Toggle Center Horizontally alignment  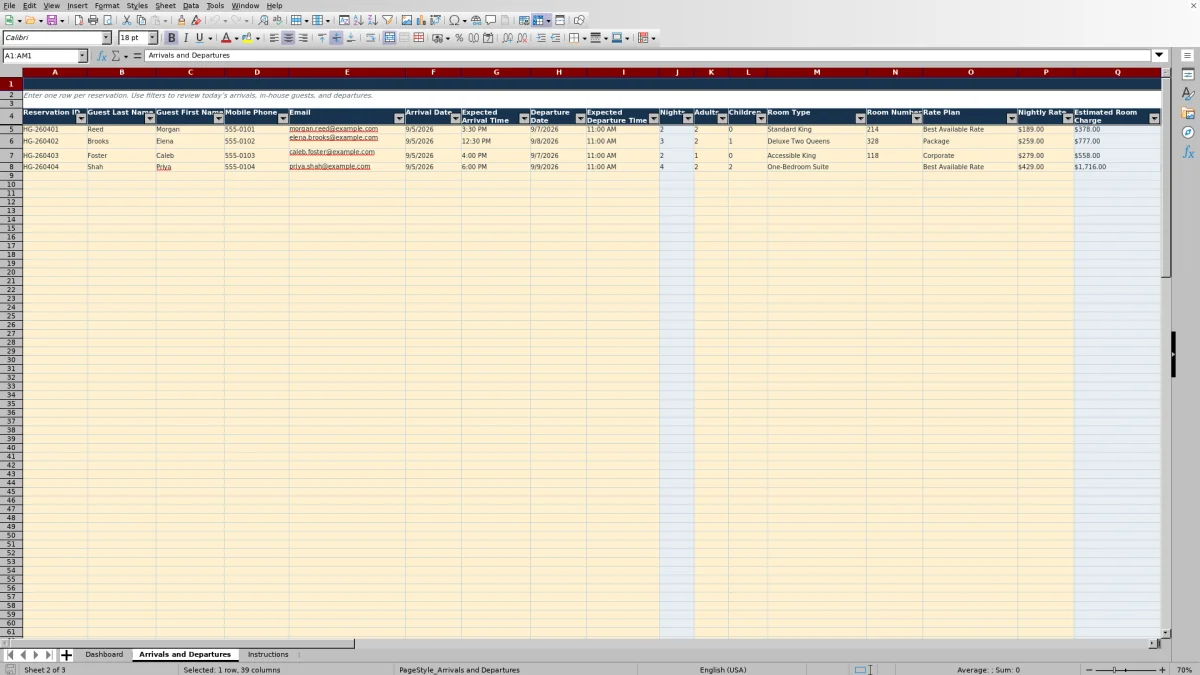coord(288,38)
